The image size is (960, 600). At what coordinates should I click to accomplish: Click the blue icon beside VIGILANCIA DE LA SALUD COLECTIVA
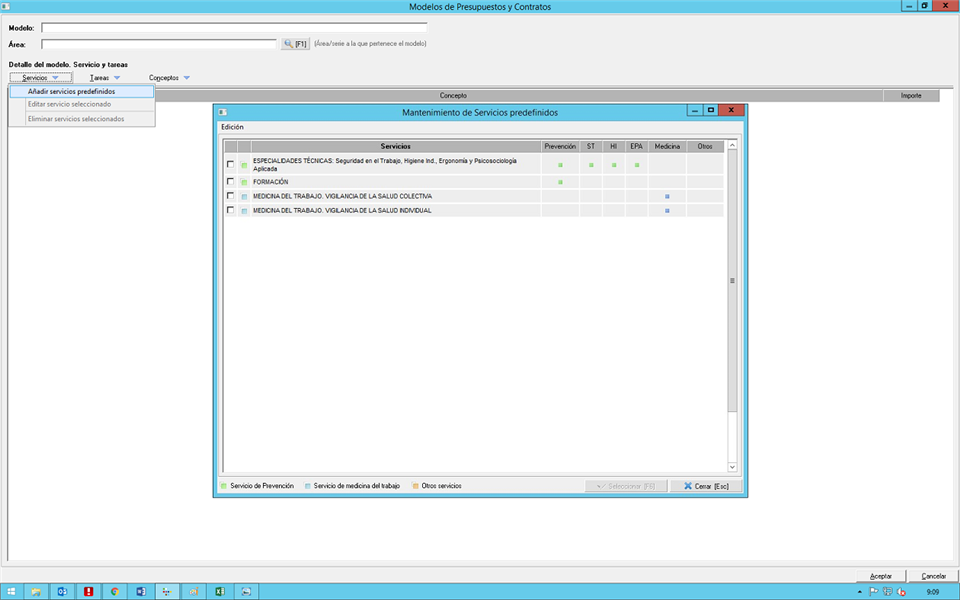tap(243, 196)
